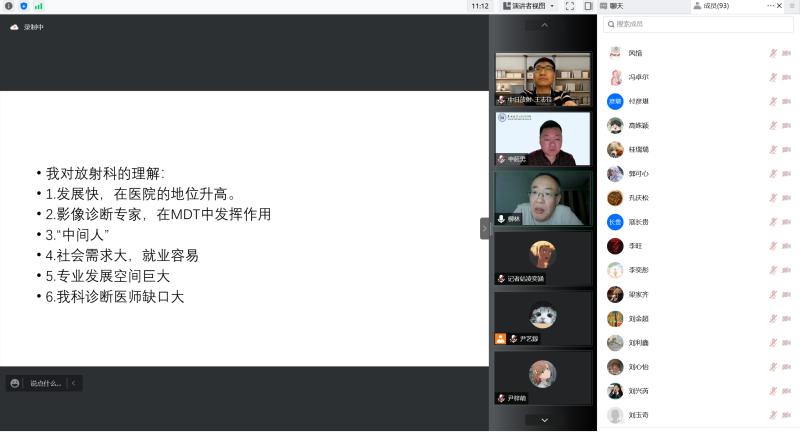The width and height of the screenshot is (800, 432).
Task: Click the cloud recording status icon
Action: [14, 27]
